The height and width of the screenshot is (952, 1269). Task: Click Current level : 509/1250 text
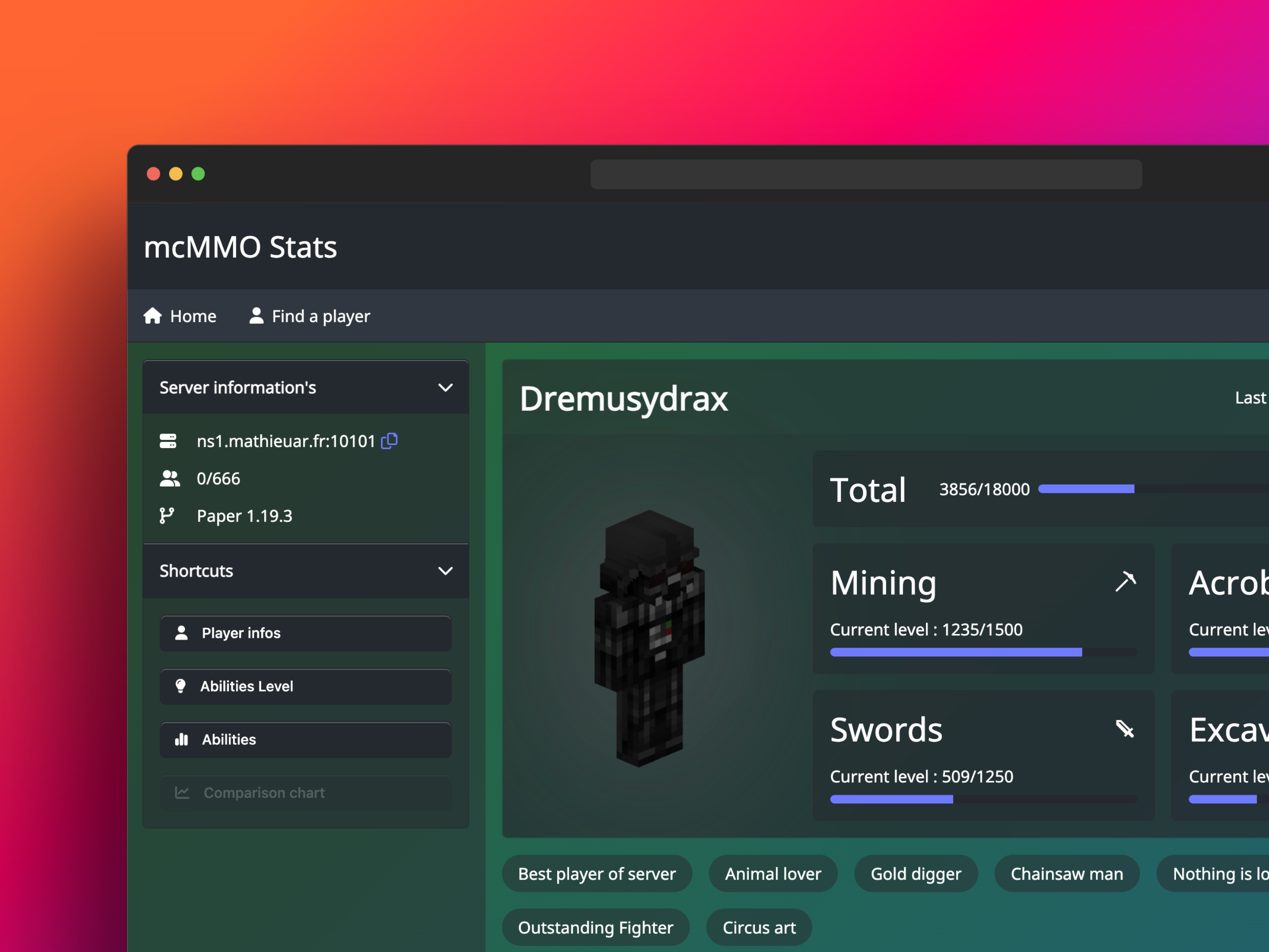(921, 776)
